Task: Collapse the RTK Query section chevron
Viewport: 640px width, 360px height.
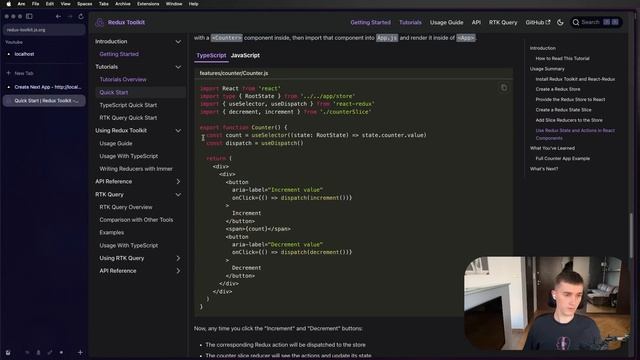Action: coord(178,195)
